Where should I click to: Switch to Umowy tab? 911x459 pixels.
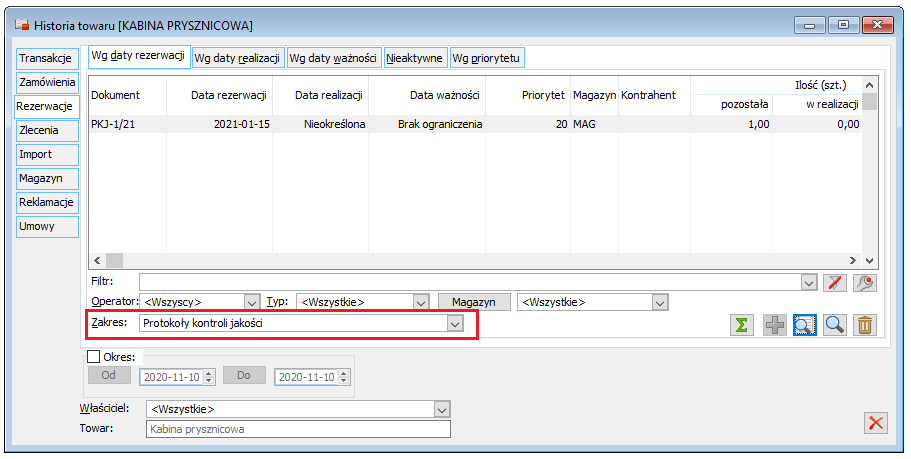(46, 227)
